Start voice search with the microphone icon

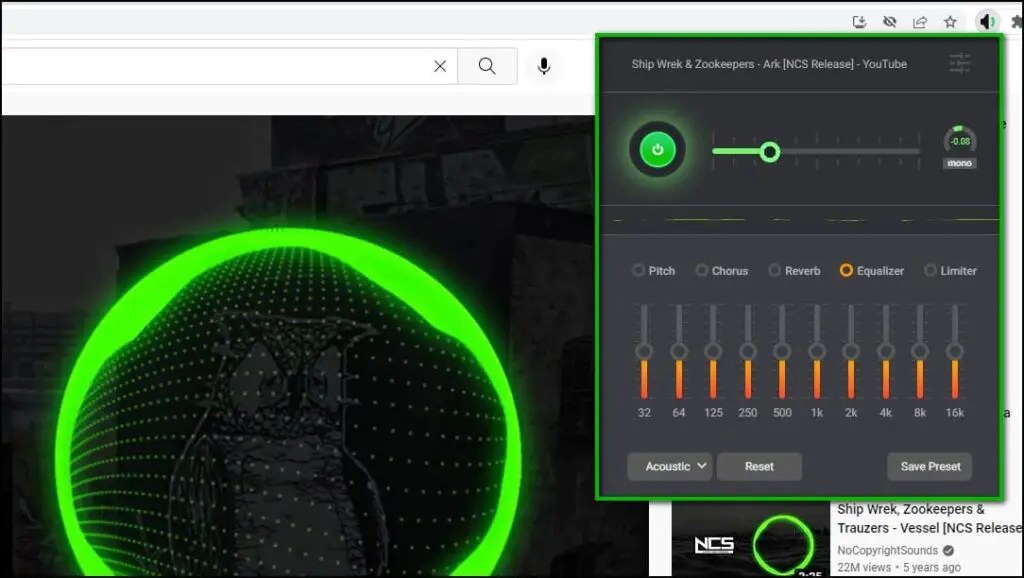click(x=543, y=66)
